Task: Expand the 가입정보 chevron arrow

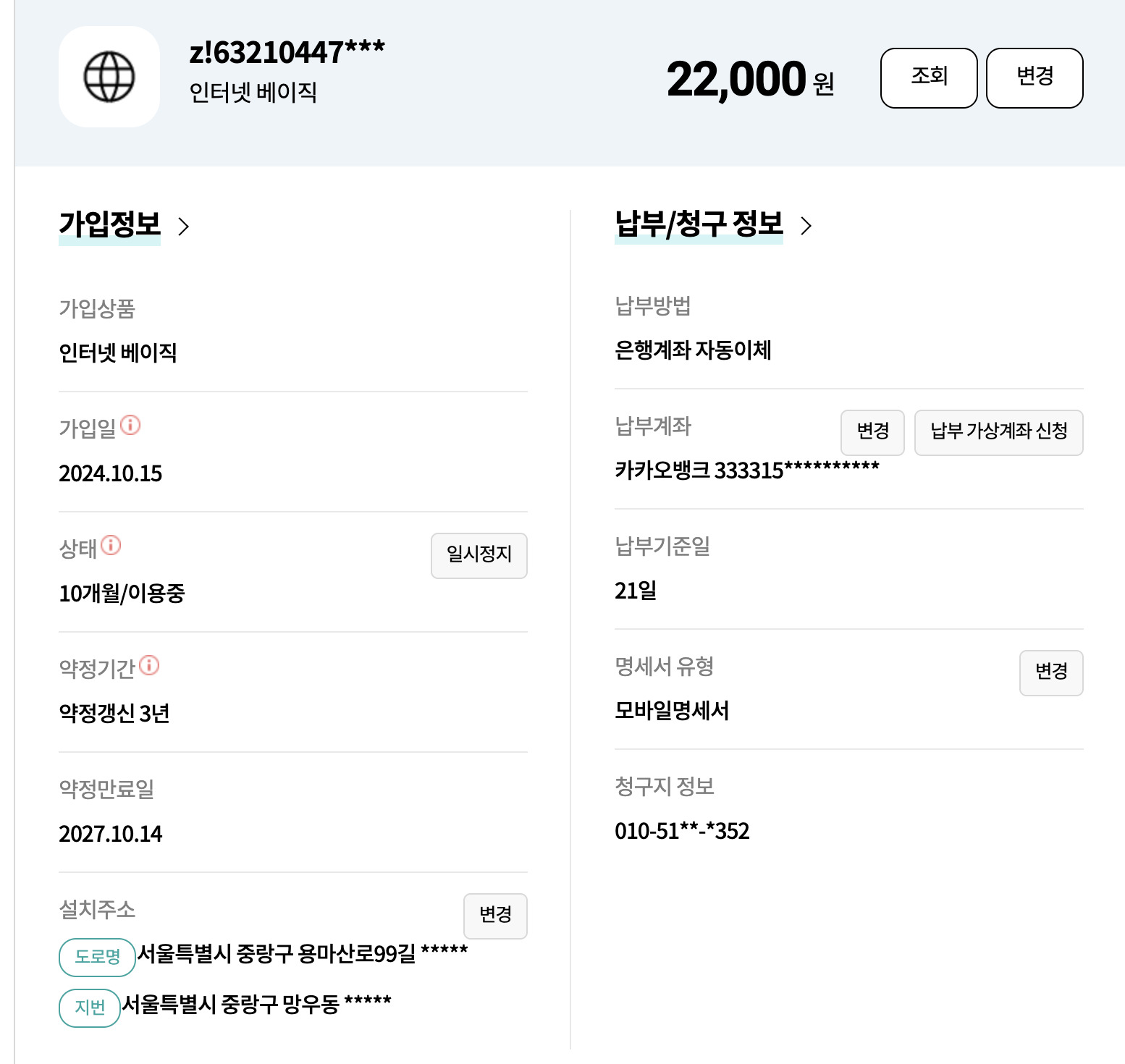Action: pyautogui.click(x=184, y=227)
